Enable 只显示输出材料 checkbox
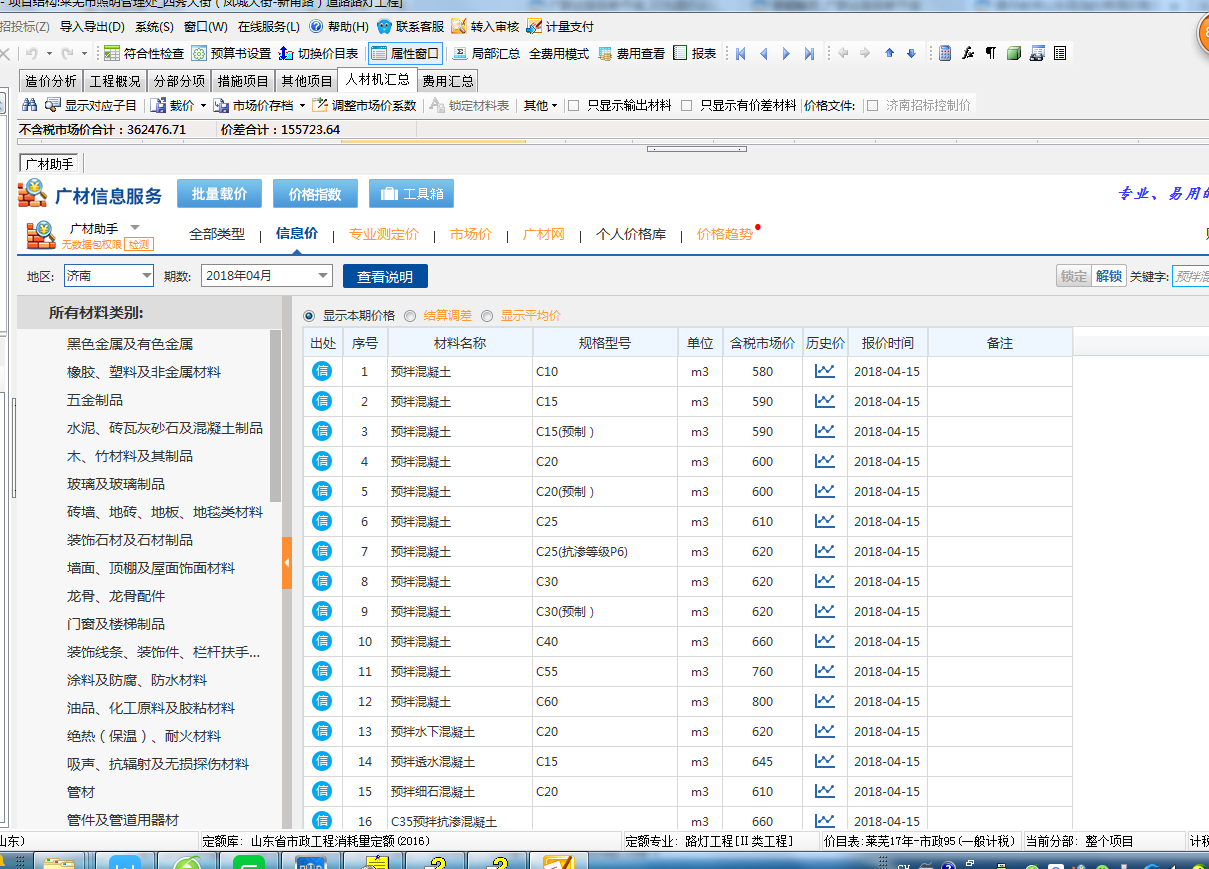 pyautogui.click(x=574, y=105)
